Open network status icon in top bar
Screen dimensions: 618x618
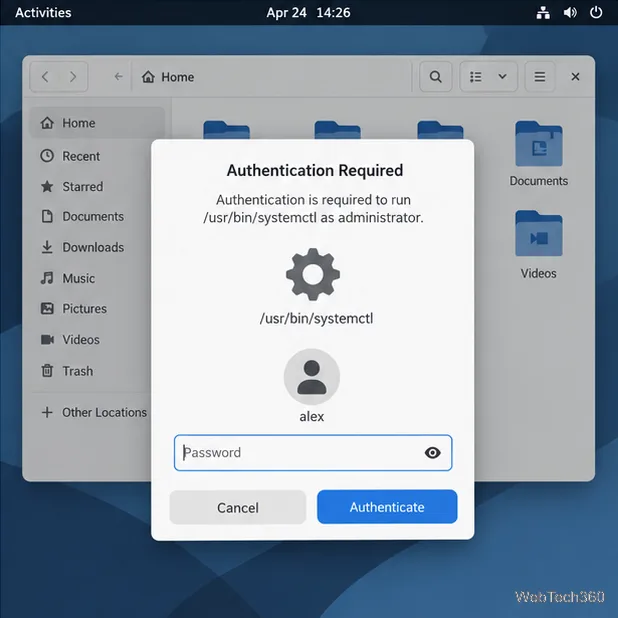pos(543,13)
